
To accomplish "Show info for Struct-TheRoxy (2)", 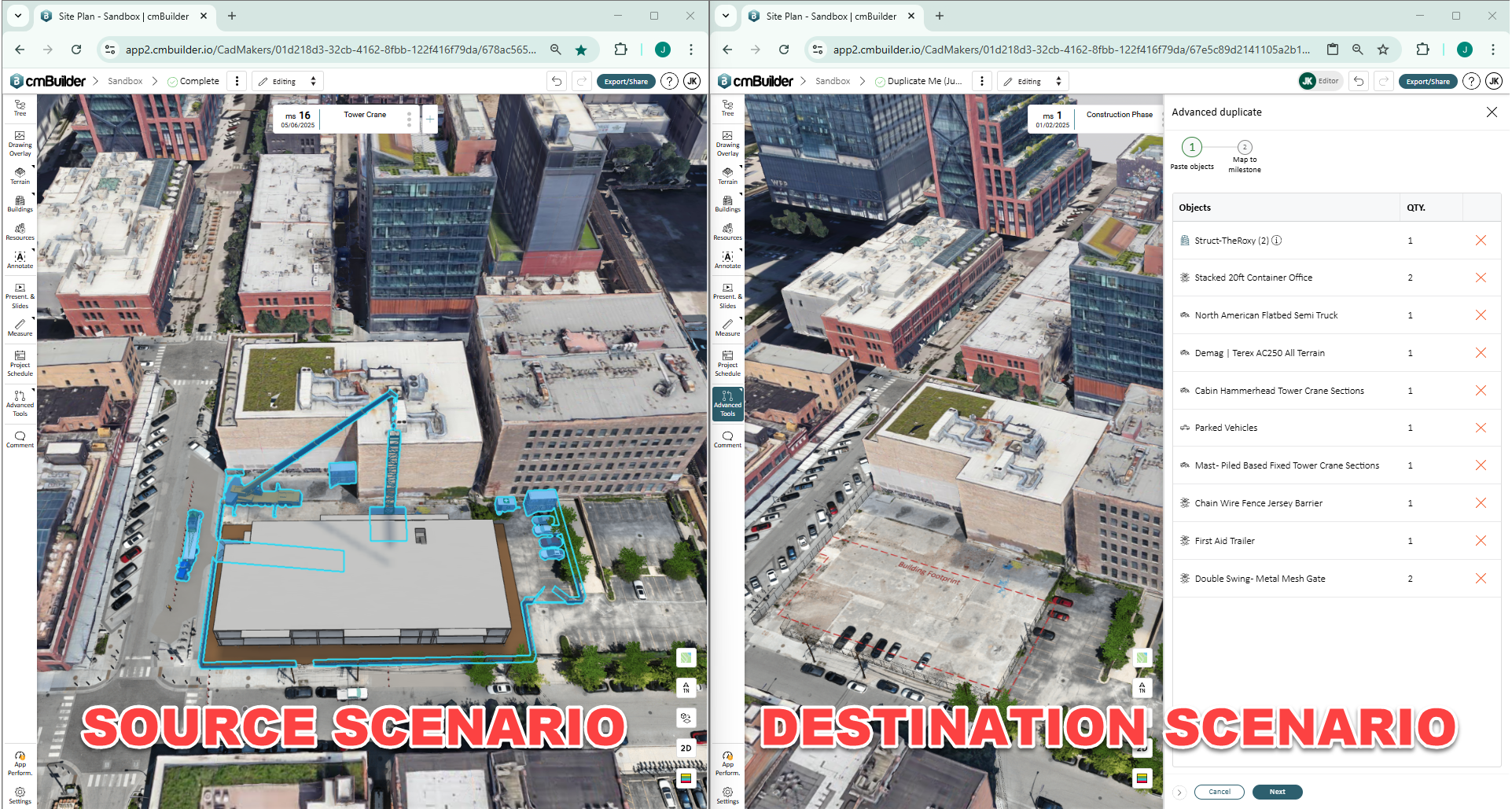I will [1277, 241].
